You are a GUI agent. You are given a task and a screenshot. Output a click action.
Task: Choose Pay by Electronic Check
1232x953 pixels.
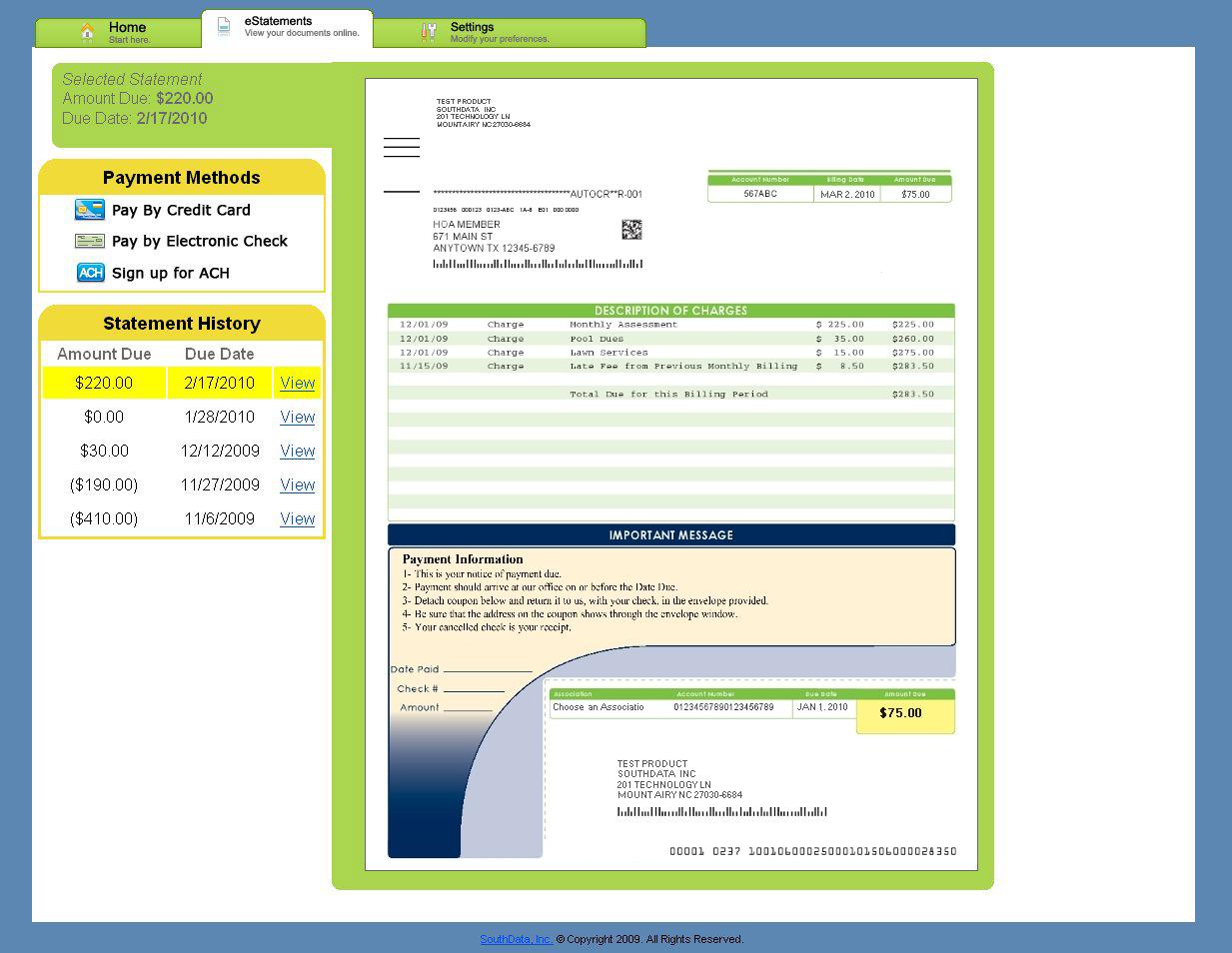click(199, 241)
